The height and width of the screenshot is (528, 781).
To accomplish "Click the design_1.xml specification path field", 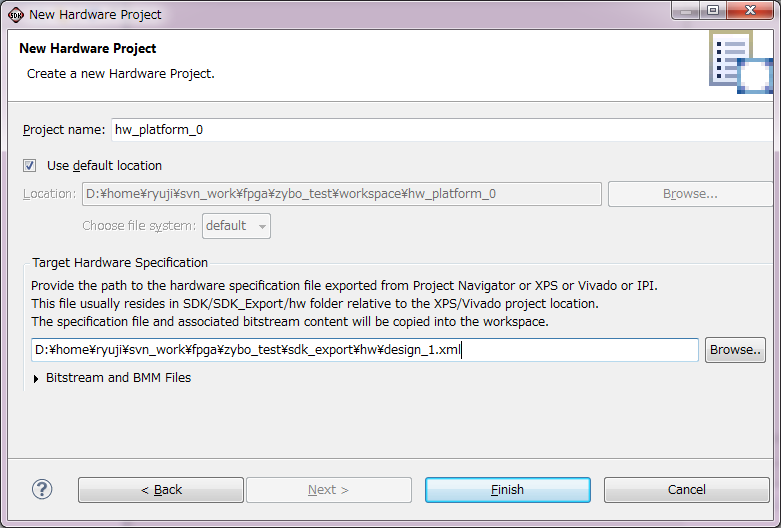I will [365, 350].
